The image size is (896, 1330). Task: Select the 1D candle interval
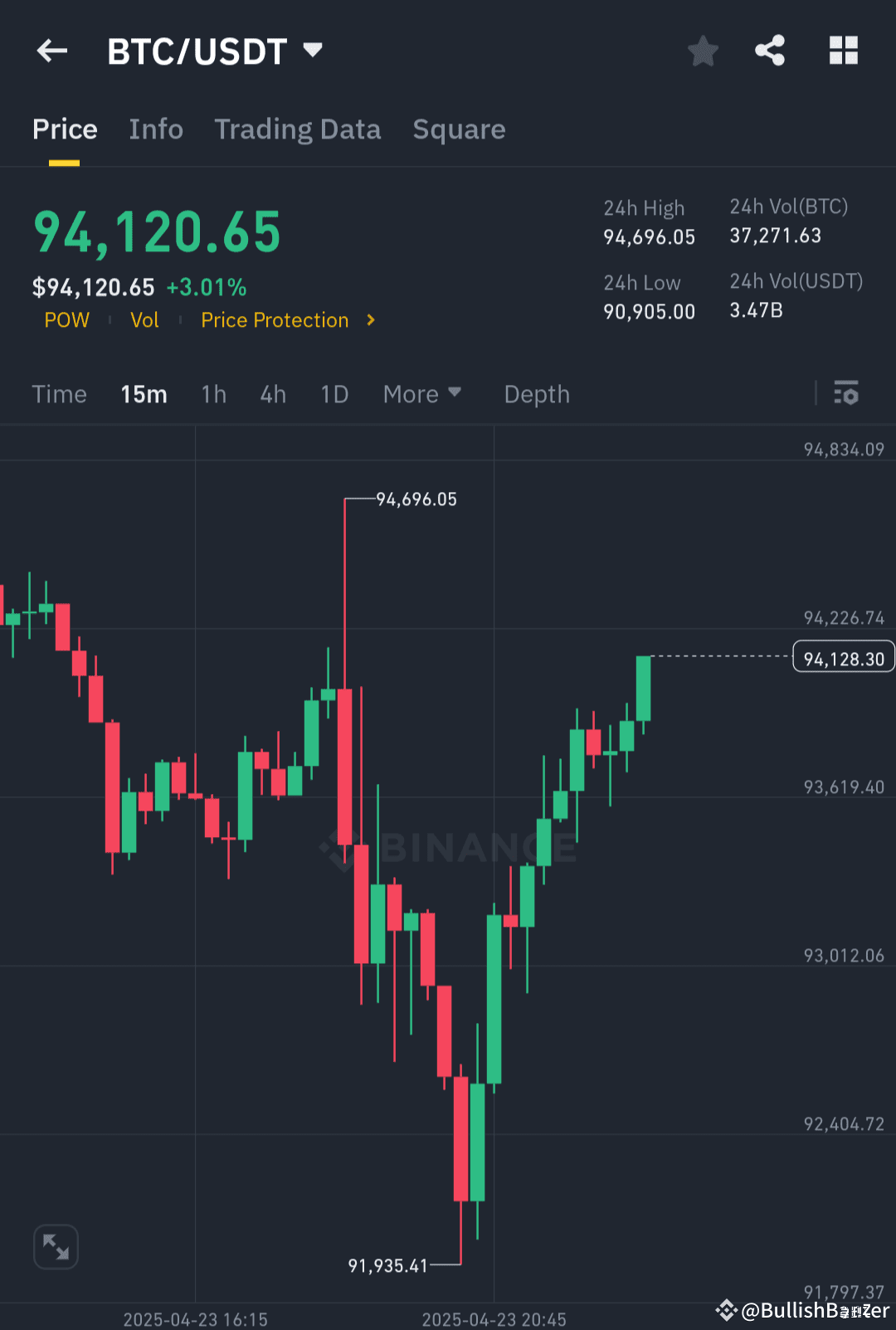[334, 394]
